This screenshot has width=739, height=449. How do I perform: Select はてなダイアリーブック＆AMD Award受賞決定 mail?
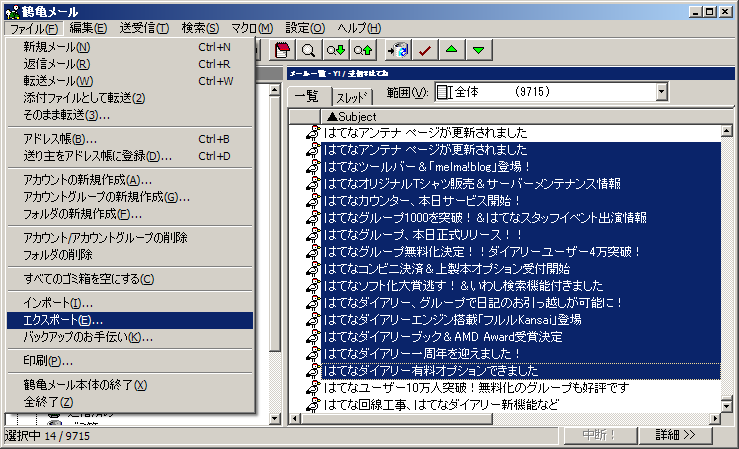point(521,337)
